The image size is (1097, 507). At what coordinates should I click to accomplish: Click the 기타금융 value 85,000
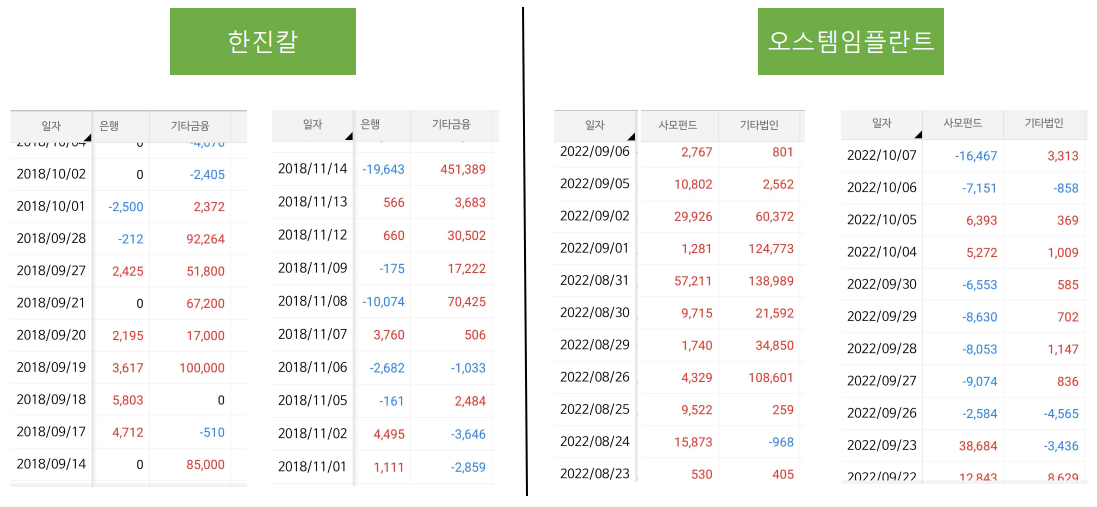[206, 464]
